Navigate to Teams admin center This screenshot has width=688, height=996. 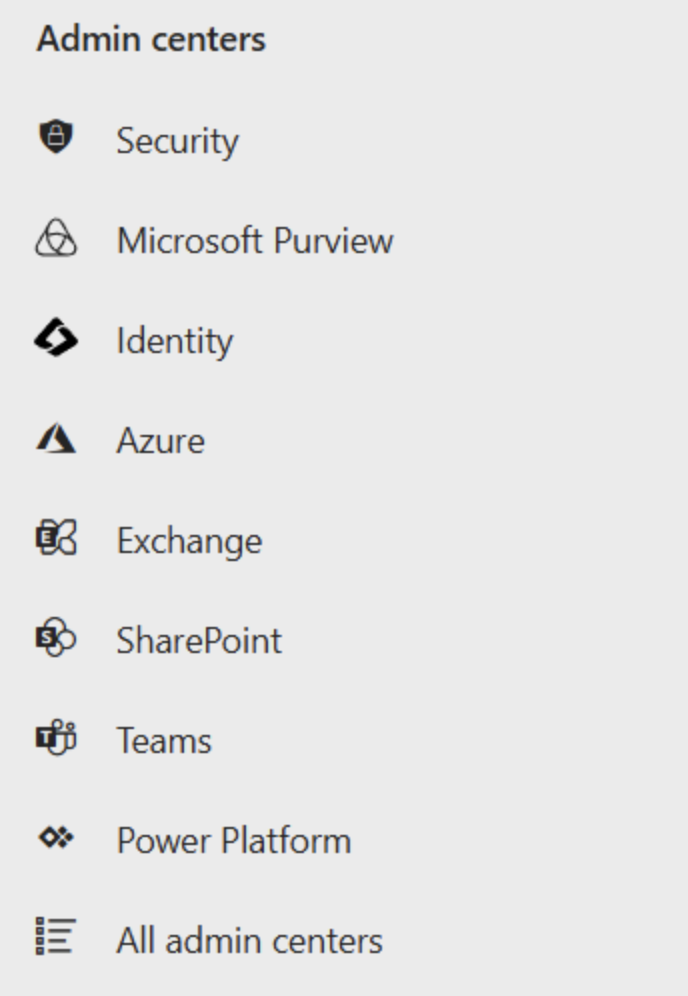click(x=164, y=741)
